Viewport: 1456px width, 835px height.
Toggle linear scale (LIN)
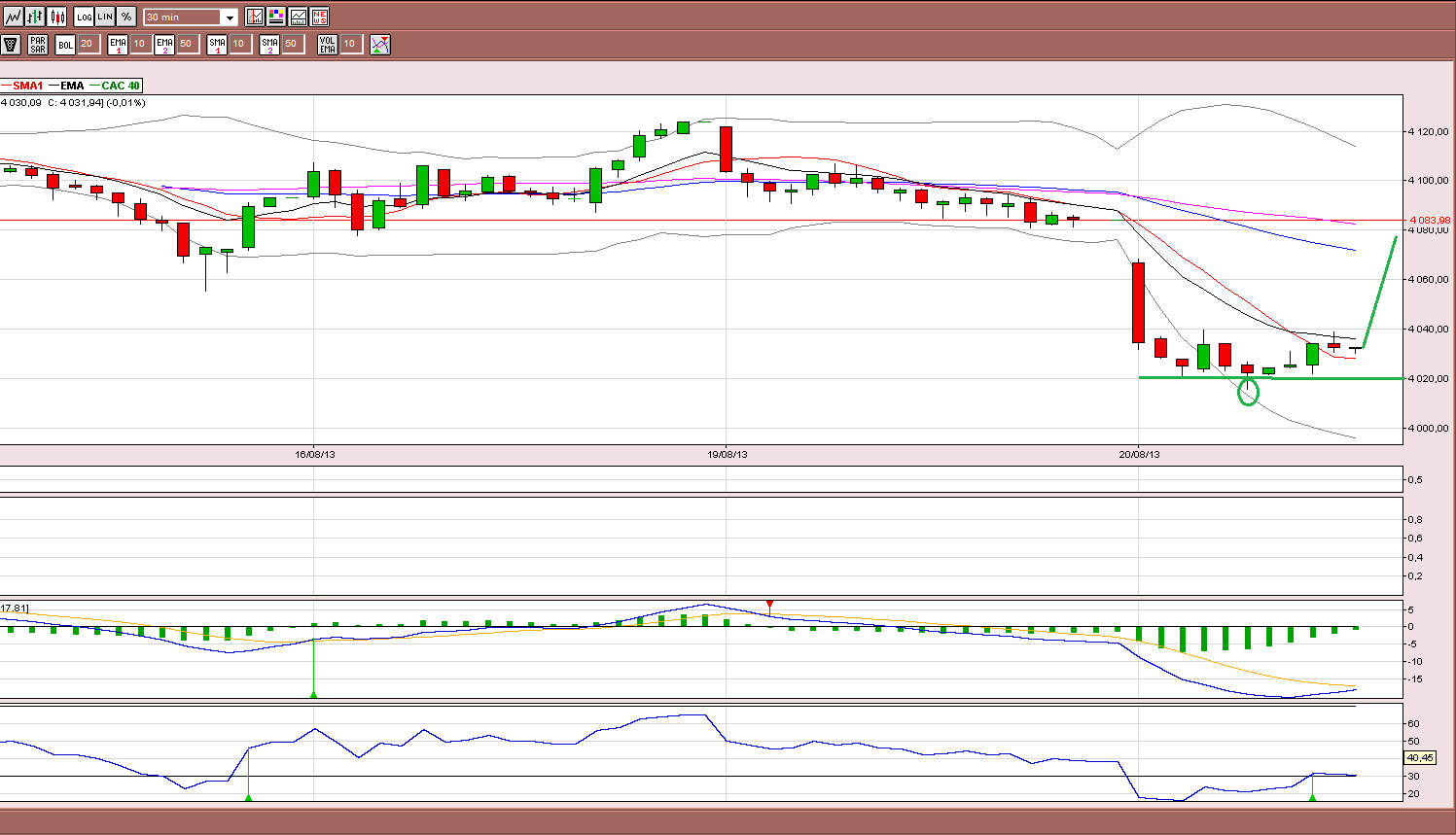coord(105,17)
